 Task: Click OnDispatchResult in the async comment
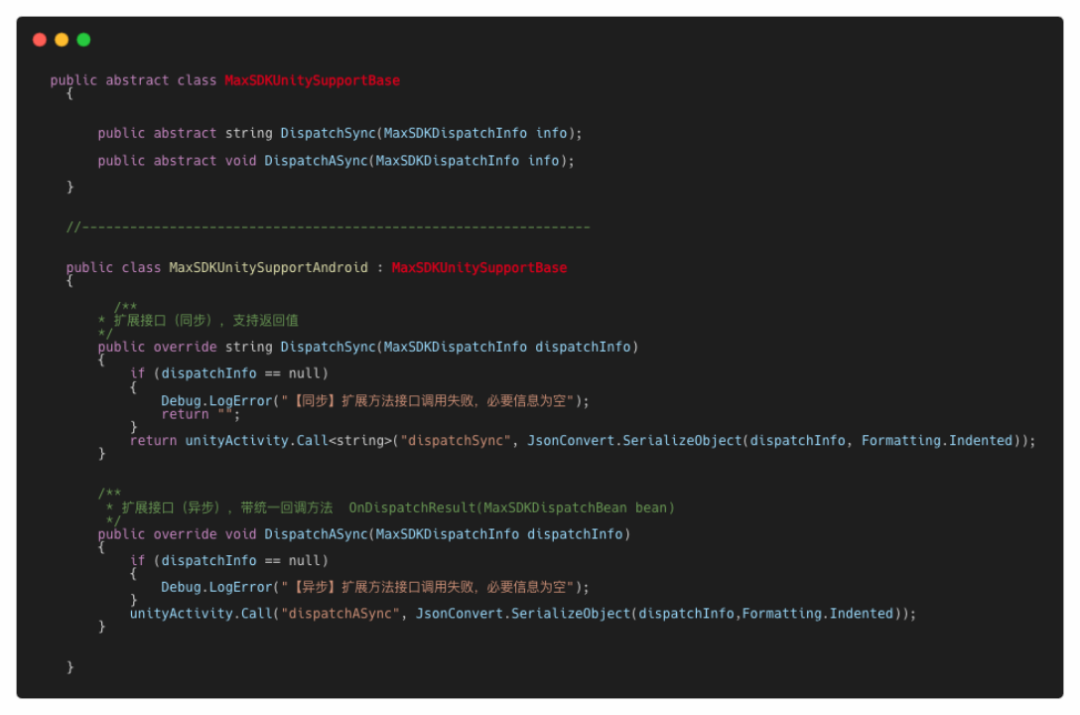[412, 508]
